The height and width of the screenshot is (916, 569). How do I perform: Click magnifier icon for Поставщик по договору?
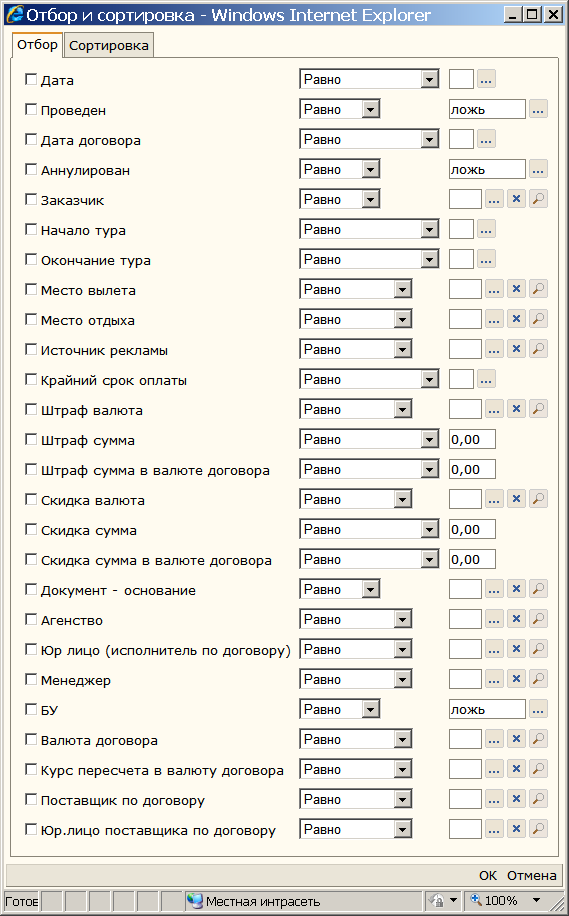click(x=538, y=799)
